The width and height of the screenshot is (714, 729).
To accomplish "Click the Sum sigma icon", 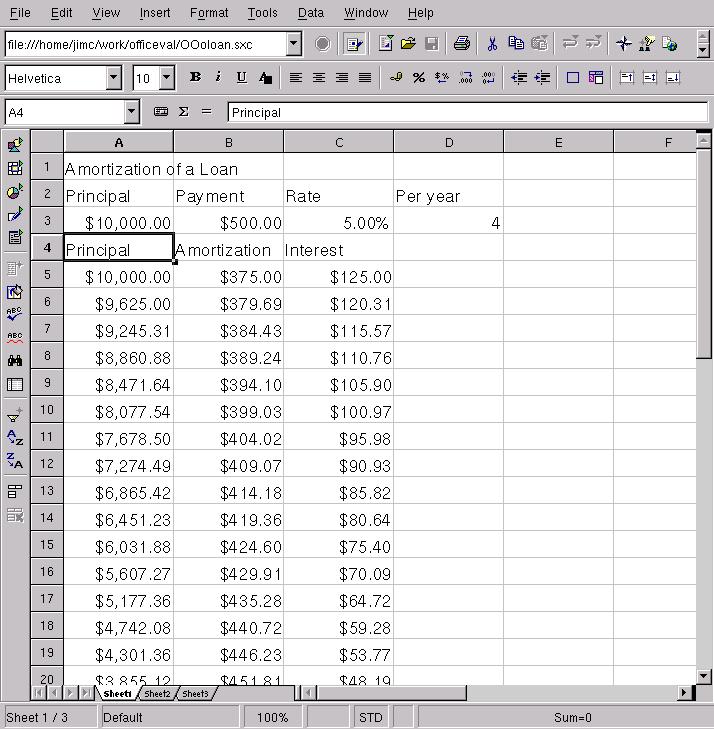I will point(184,112).
